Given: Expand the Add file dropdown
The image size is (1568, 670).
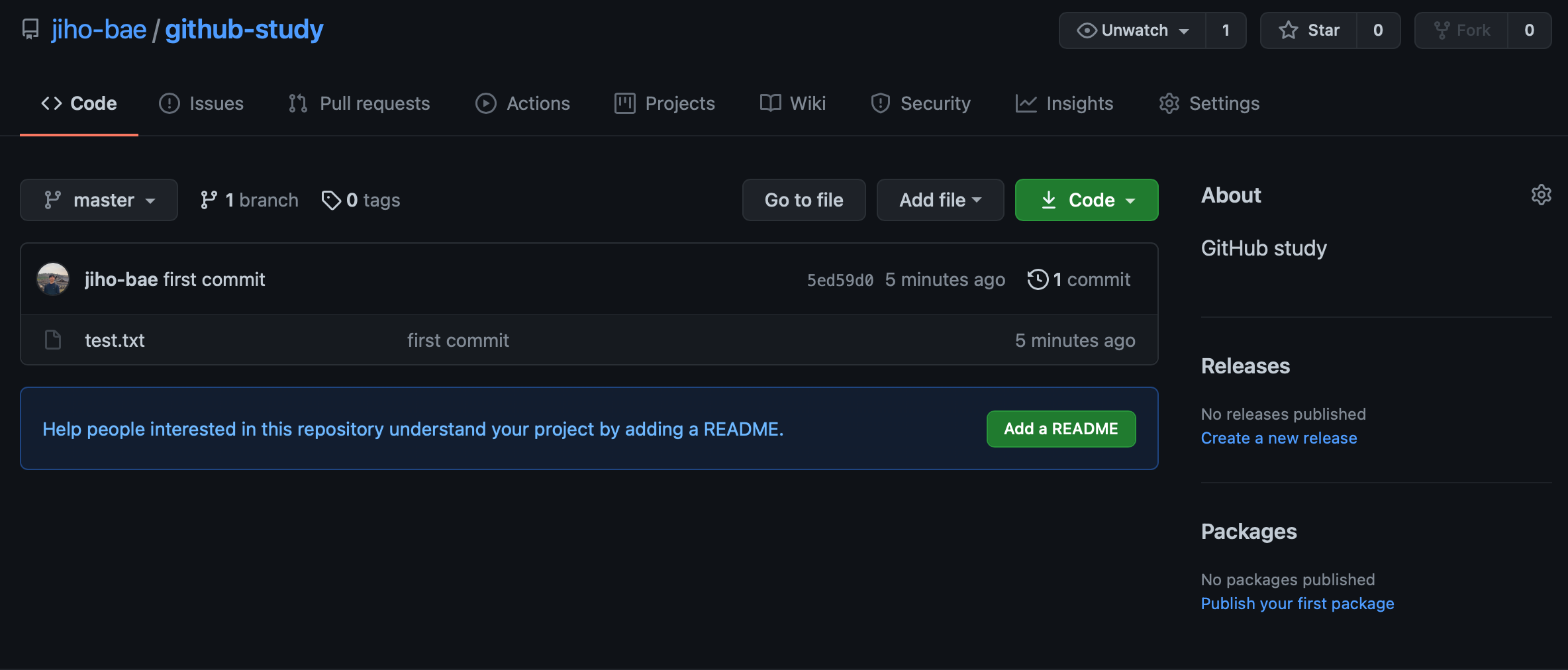Looking at the screenshot, I should click(x=940, y=200).
